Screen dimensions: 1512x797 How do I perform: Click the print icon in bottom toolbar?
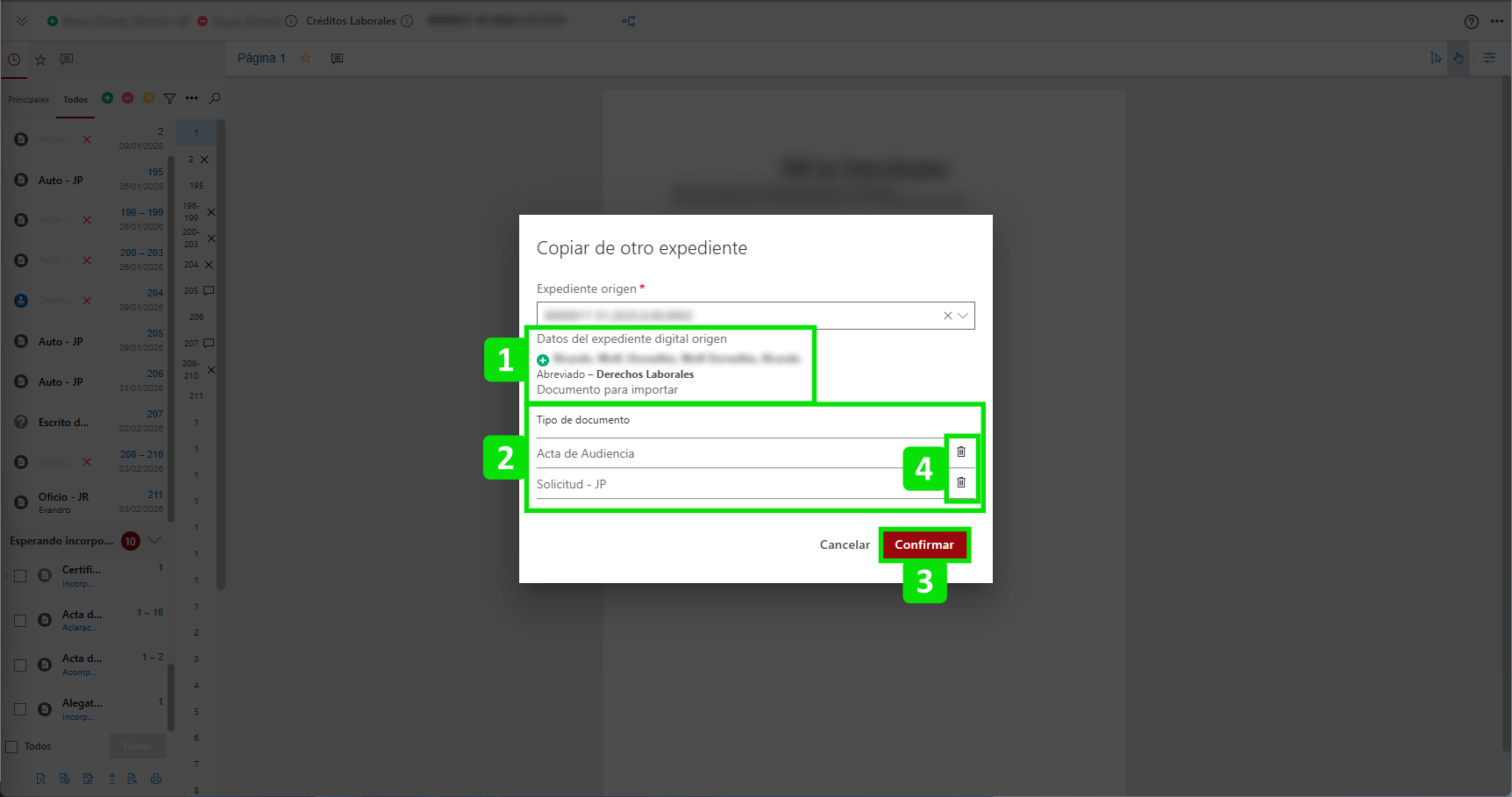(x=156, y=779)
